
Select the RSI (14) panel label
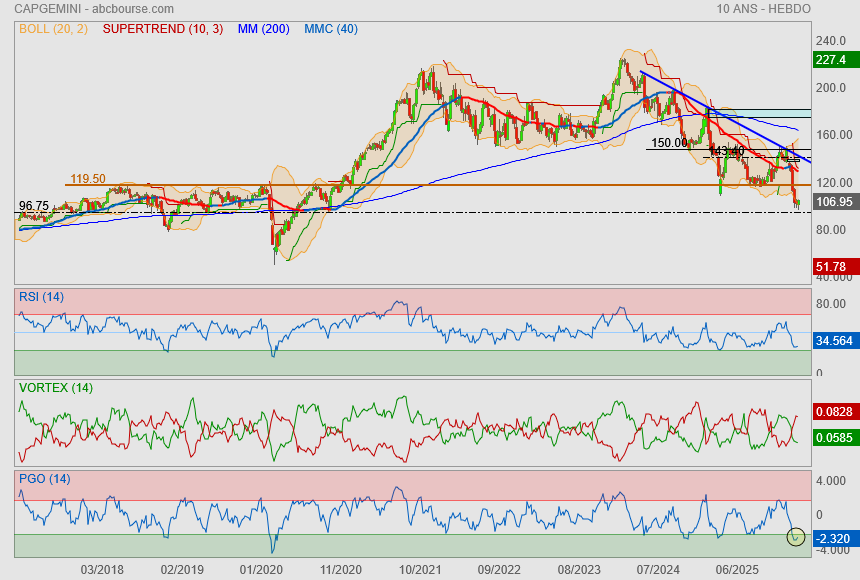pyautogui.click(x=41, y=296)
